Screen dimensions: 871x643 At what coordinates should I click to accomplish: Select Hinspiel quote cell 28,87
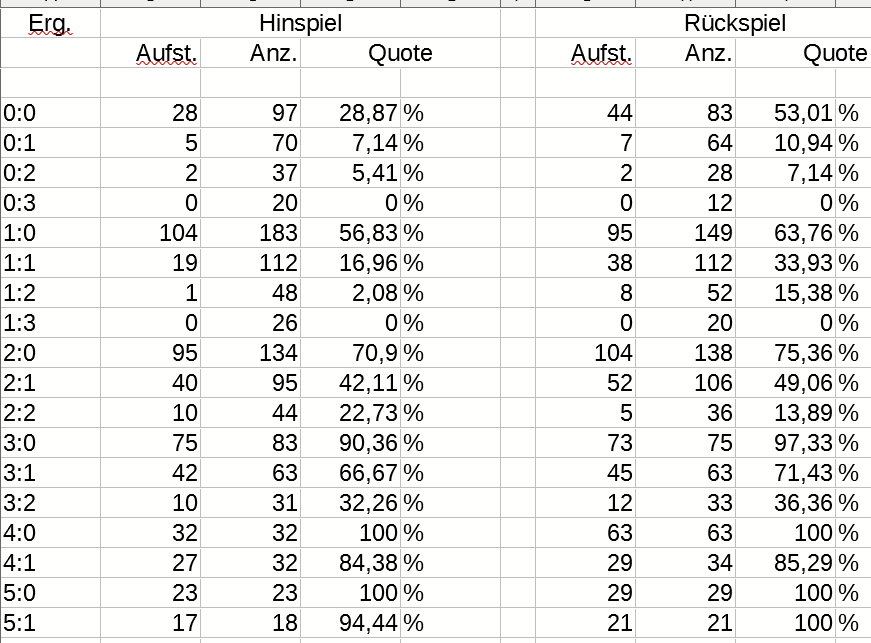(351, 113)
